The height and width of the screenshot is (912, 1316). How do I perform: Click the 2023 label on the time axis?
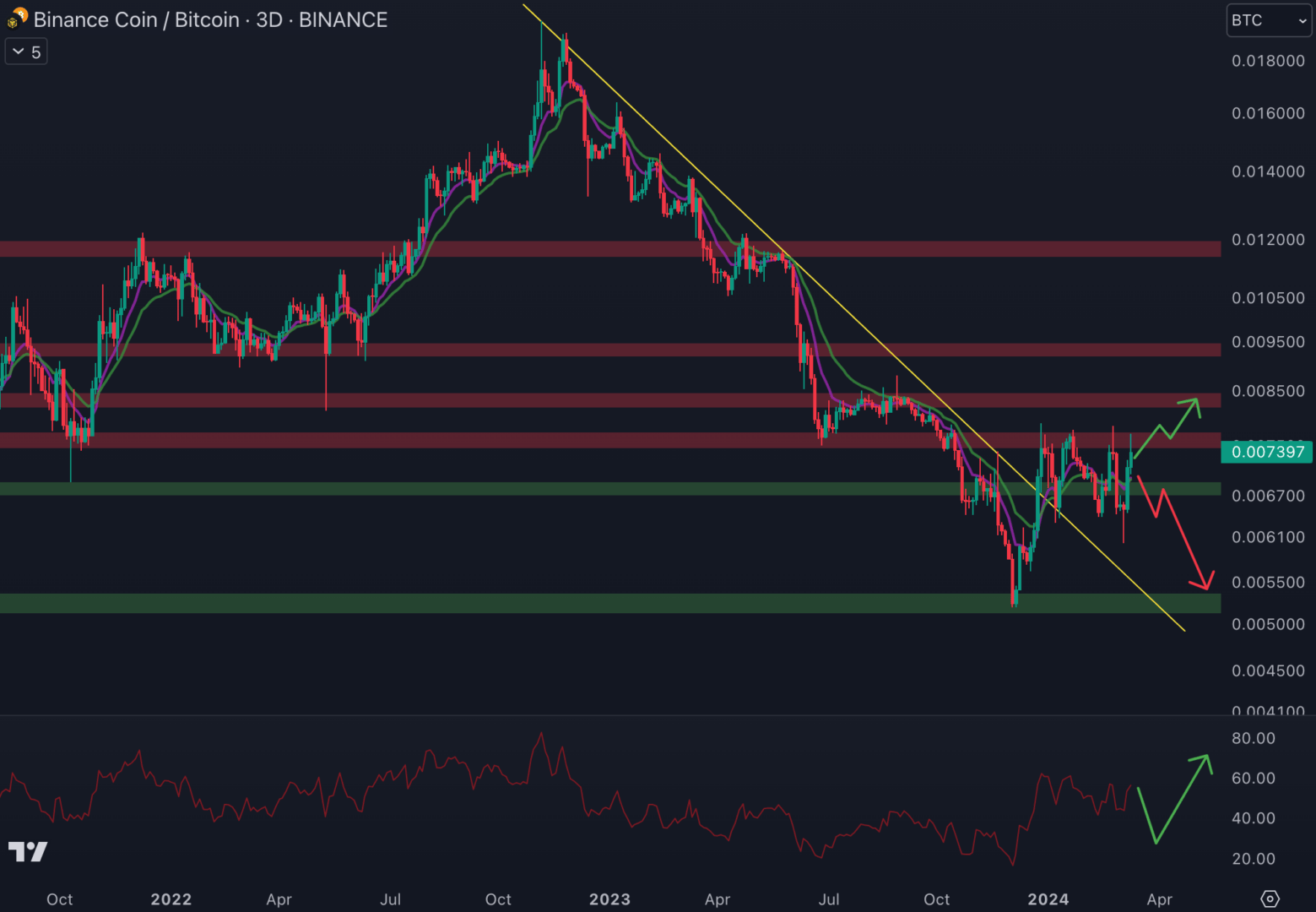click(609, 899)
